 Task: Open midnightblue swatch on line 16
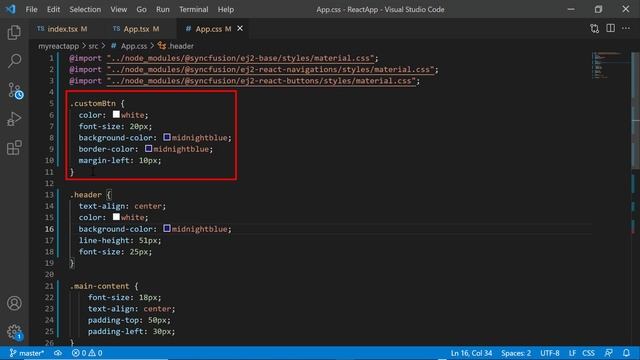pos(167,229)
